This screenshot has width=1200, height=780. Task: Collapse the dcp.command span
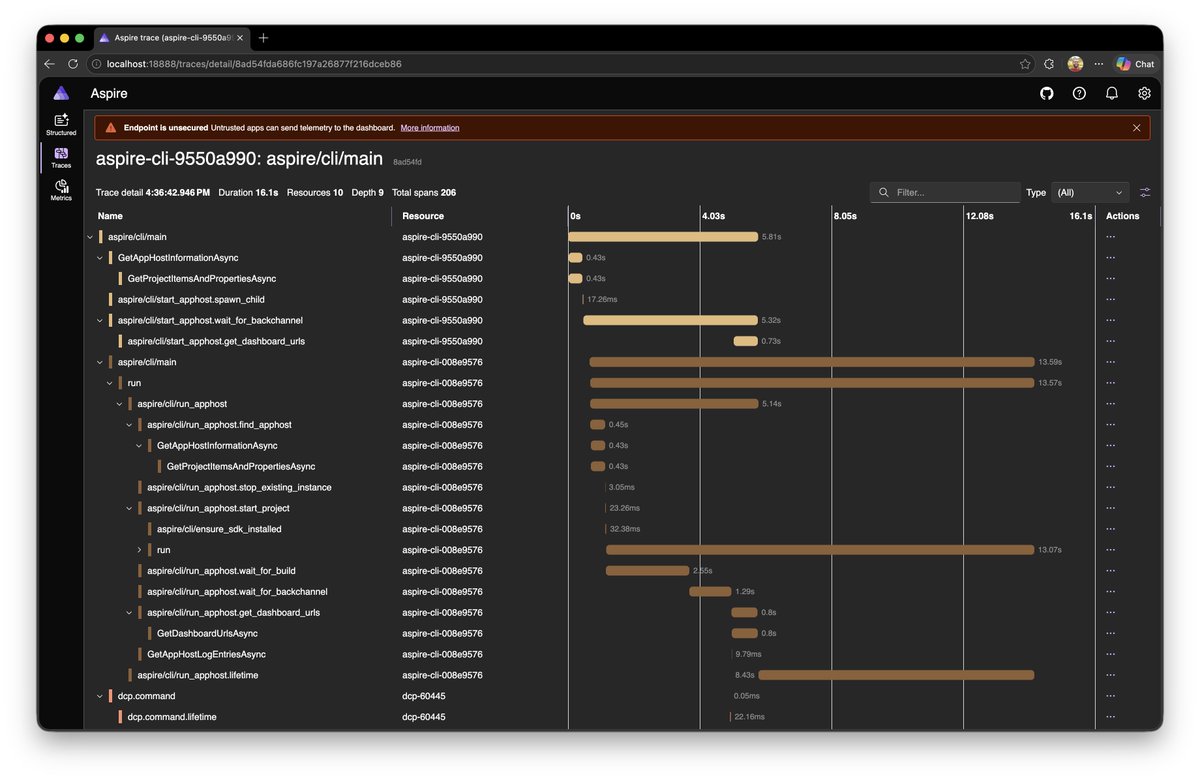100,696
